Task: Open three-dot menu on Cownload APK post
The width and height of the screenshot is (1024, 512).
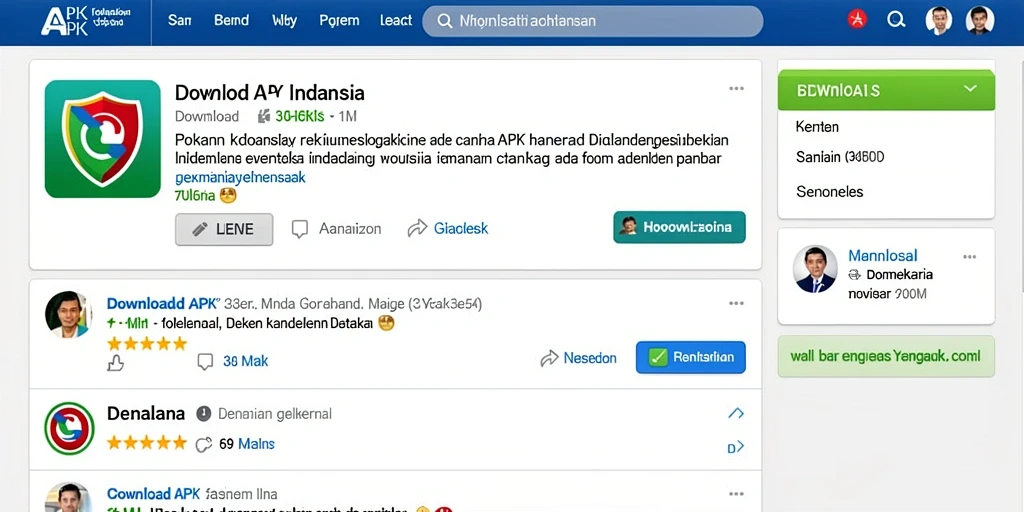Action: (x=736, y=494)
